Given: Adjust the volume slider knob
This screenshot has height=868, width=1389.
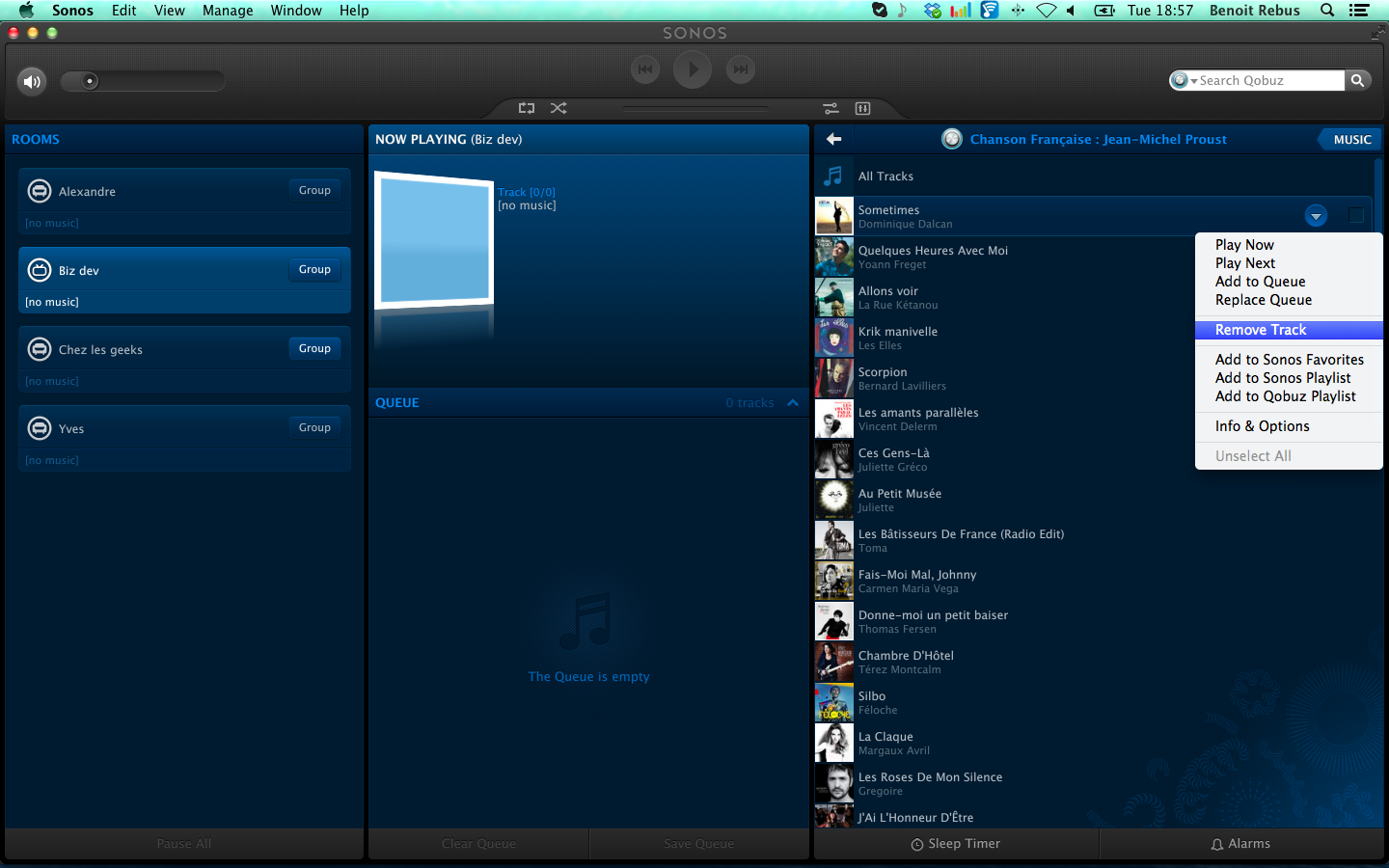Looking at the screenshot, I should point(90,81).
